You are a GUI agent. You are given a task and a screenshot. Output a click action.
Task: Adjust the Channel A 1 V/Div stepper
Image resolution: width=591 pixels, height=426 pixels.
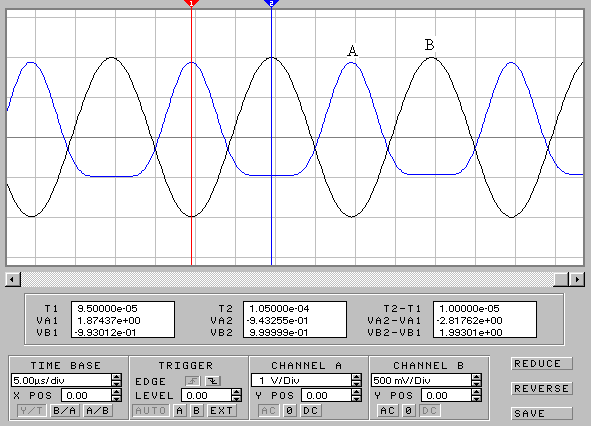coord(357,380)
